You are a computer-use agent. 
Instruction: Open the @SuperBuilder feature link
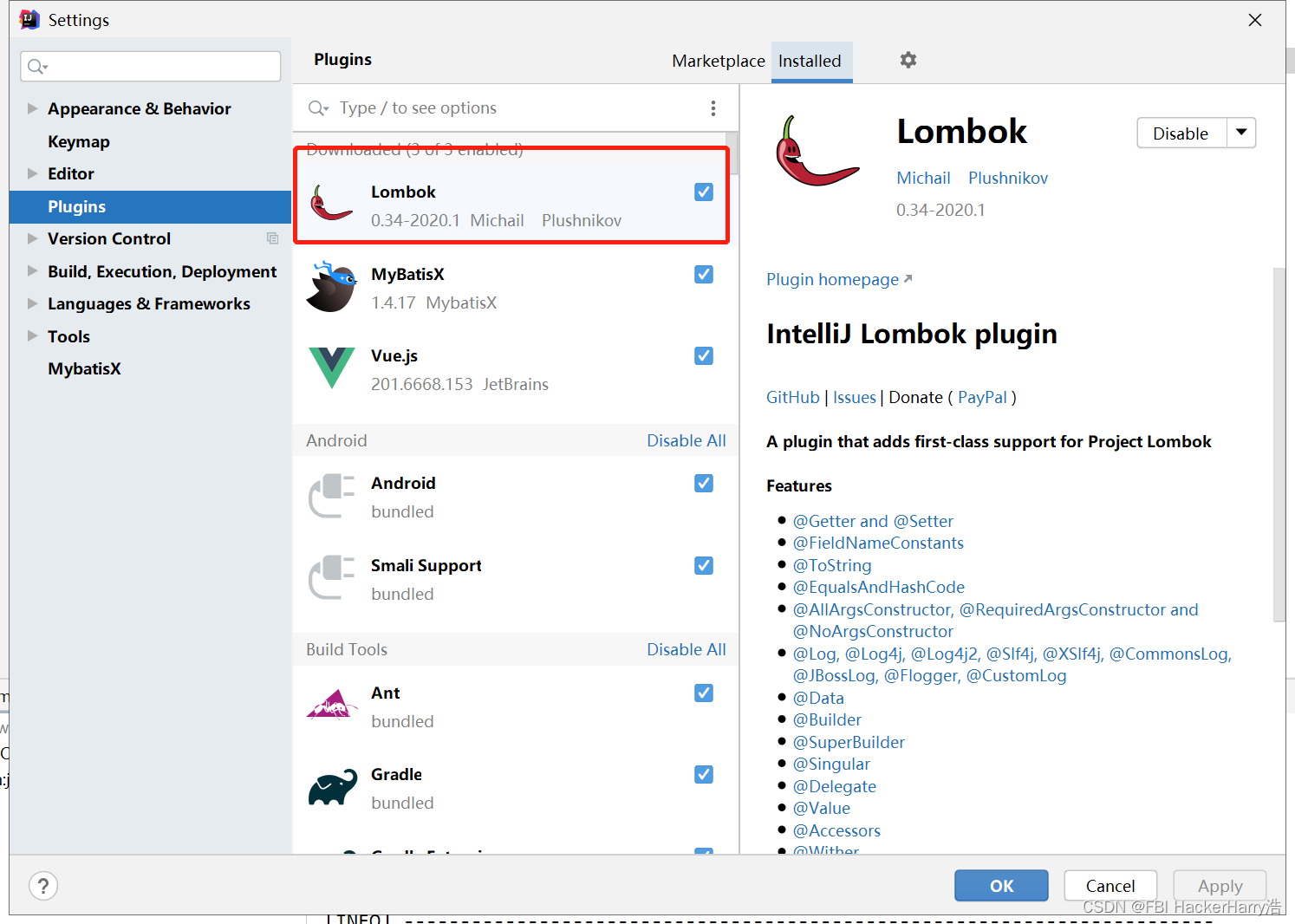pyautogui.click(x=849, y=742)
